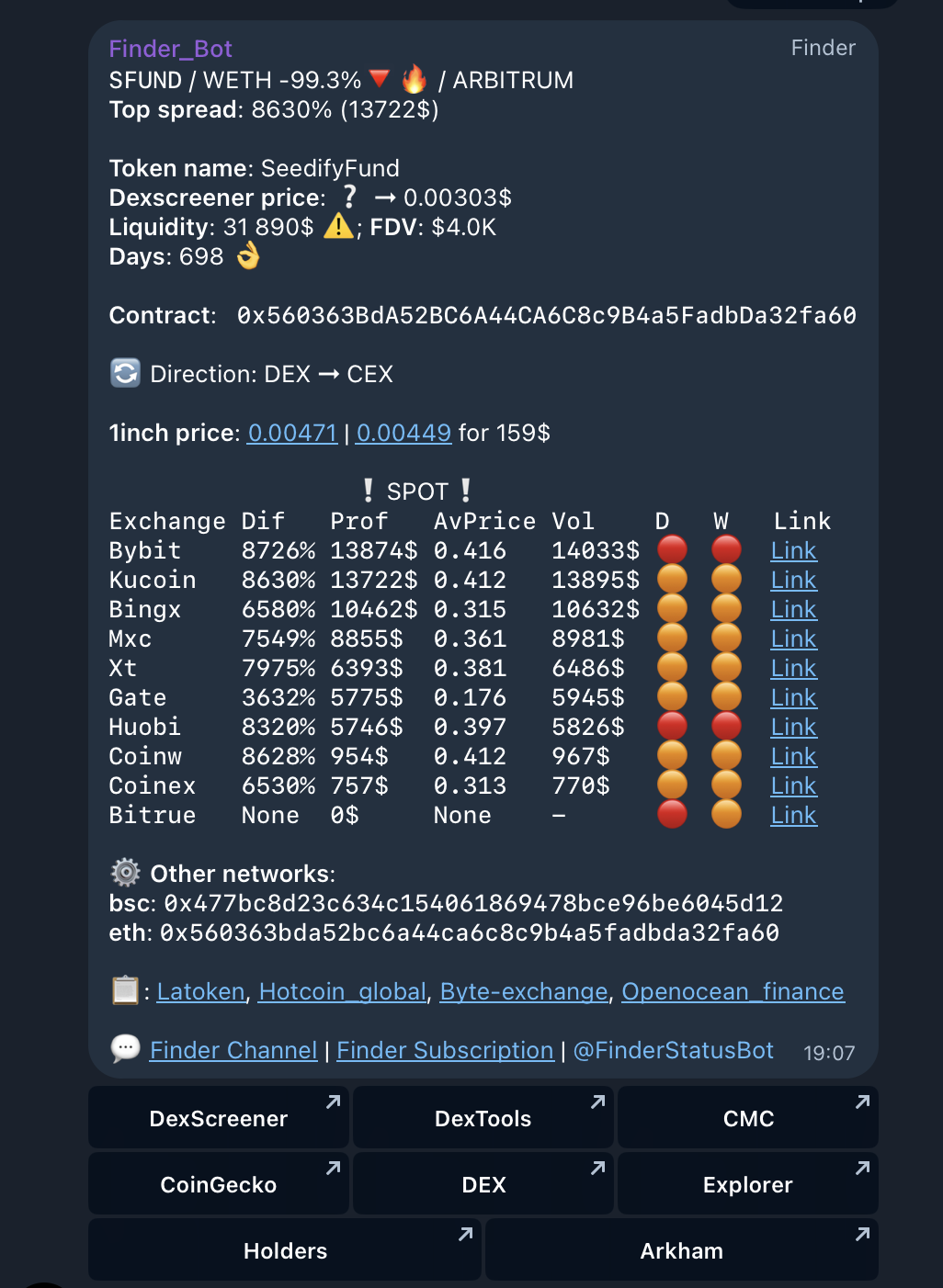Open the Huobi exchange Link
This screenshot has width=943, height=1288.
[x=793, y=727]
